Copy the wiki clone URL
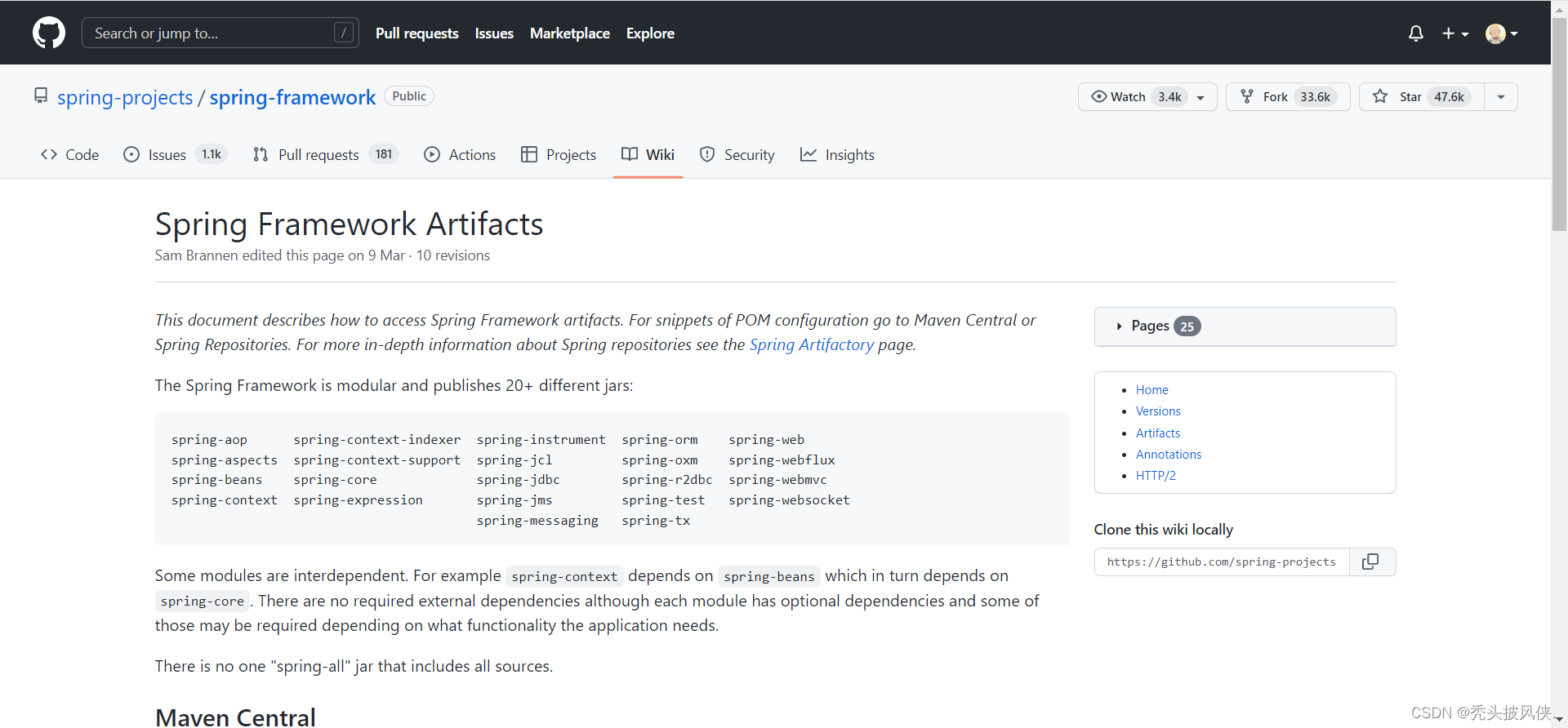Screen dimensions: 1568x728 click(x=1371, y=562)
